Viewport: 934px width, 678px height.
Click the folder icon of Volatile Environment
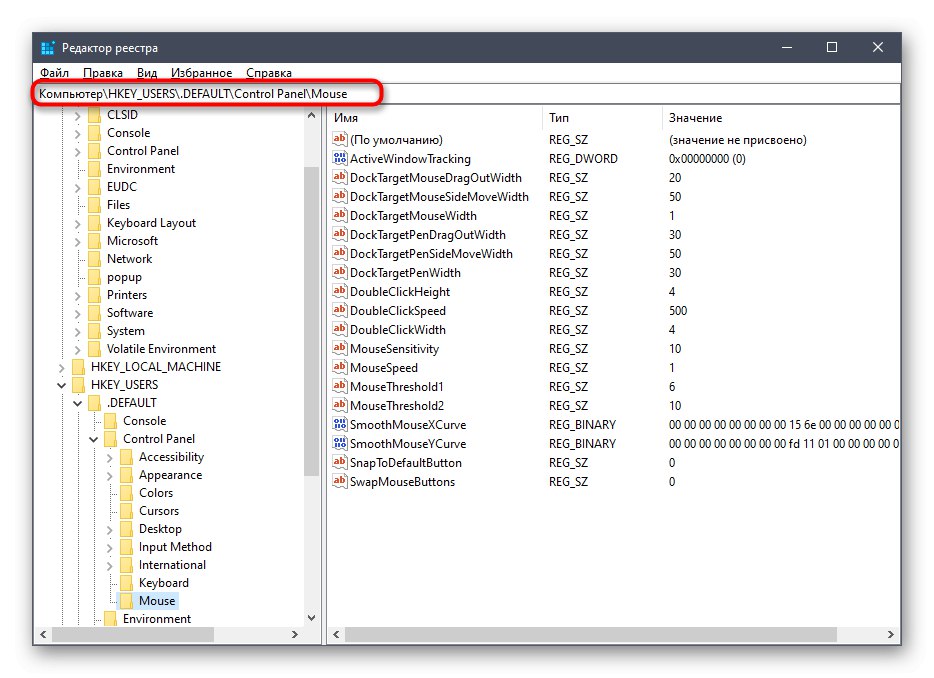(x=94, y=349)
